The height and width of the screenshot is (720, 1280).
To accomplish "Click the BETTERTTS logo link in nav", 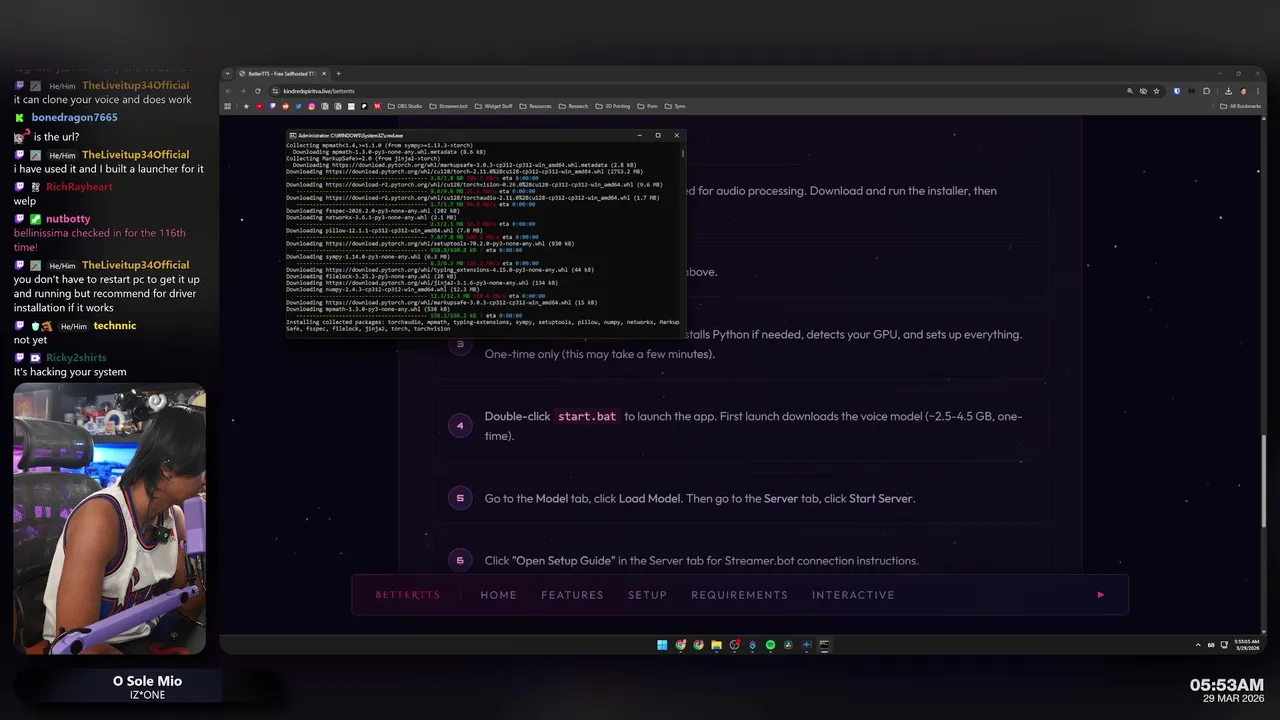I will click(407, 595).
